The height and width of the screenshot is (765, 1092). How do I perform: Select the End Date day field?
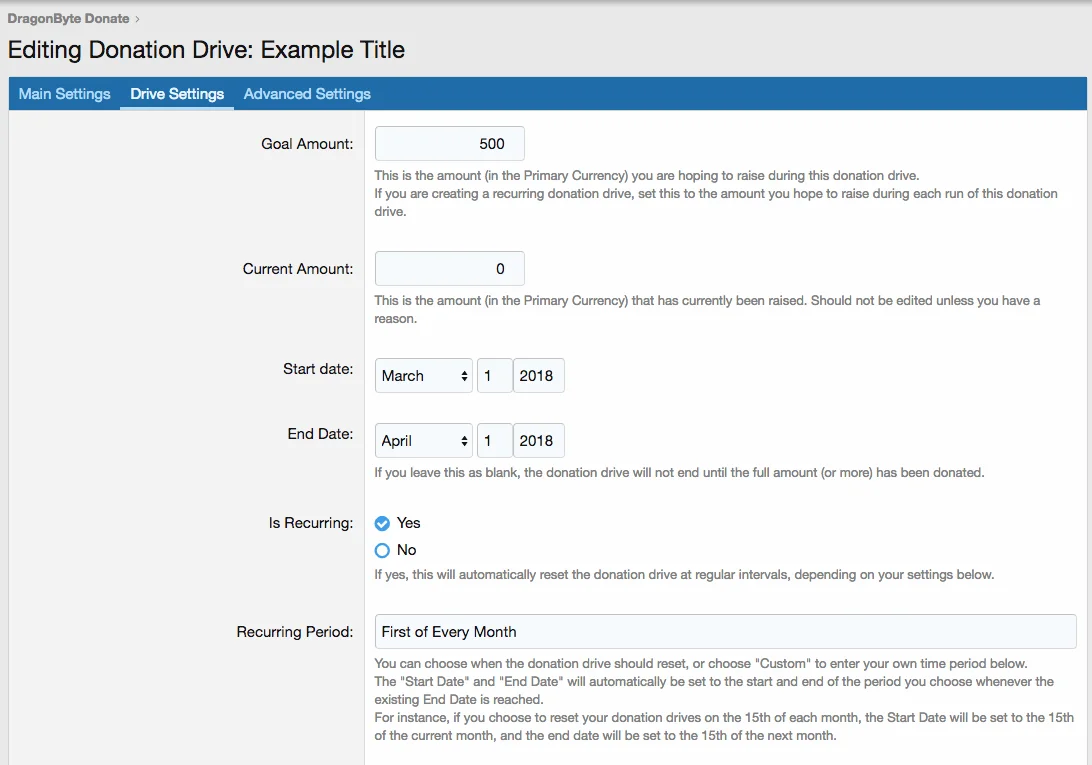[x=494, y=441]
